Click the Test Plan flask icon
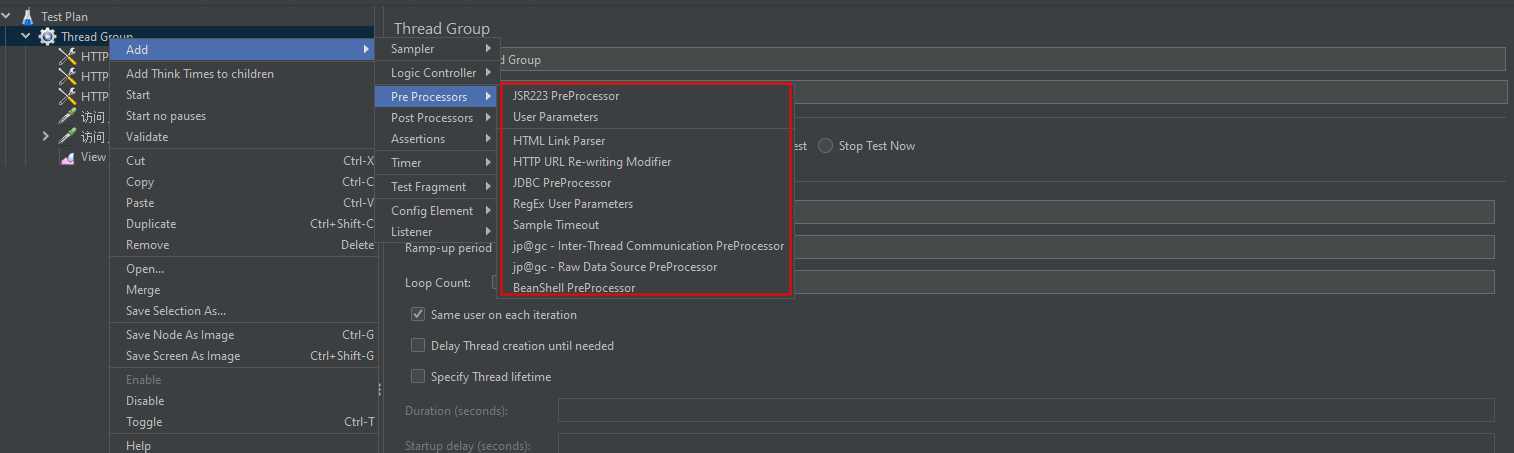The image size is (1514, 453). pyautogui.click(x=26, y=17)
